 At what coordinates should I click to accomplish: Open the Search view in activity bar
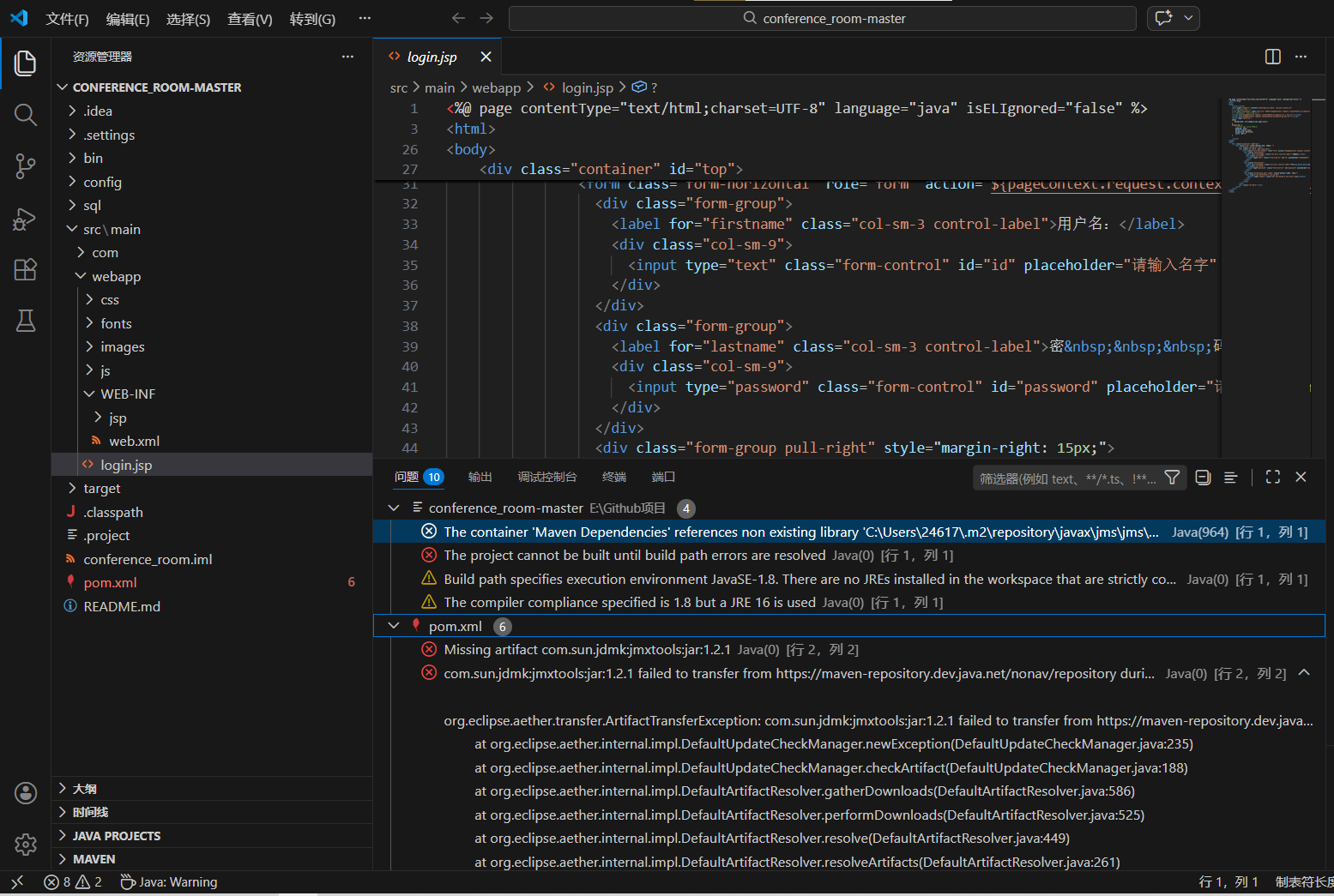coord(26,115)
